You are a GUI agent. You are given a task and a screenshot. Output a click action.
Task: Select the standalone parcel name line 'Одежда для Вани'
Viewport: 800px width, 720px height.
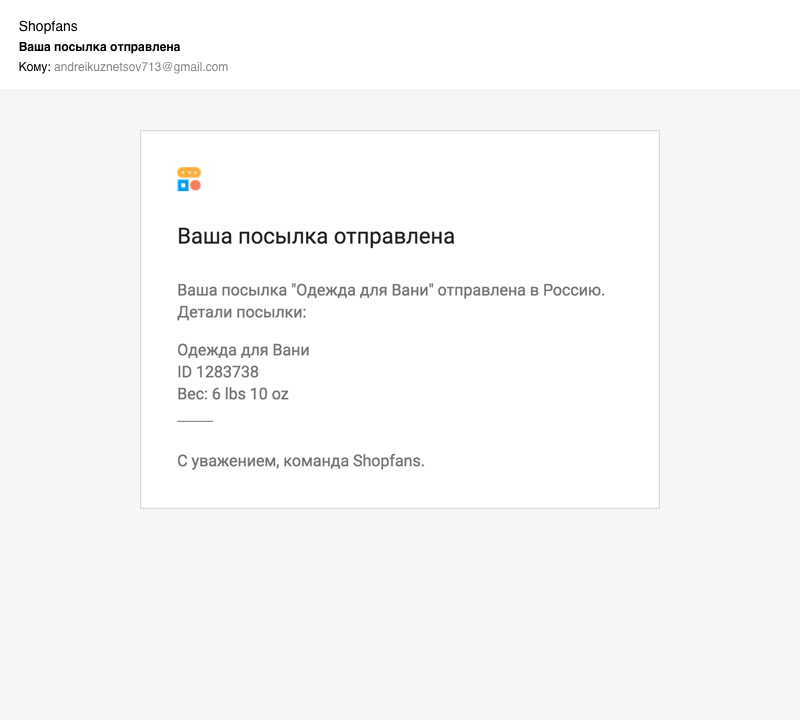[243, 350]
